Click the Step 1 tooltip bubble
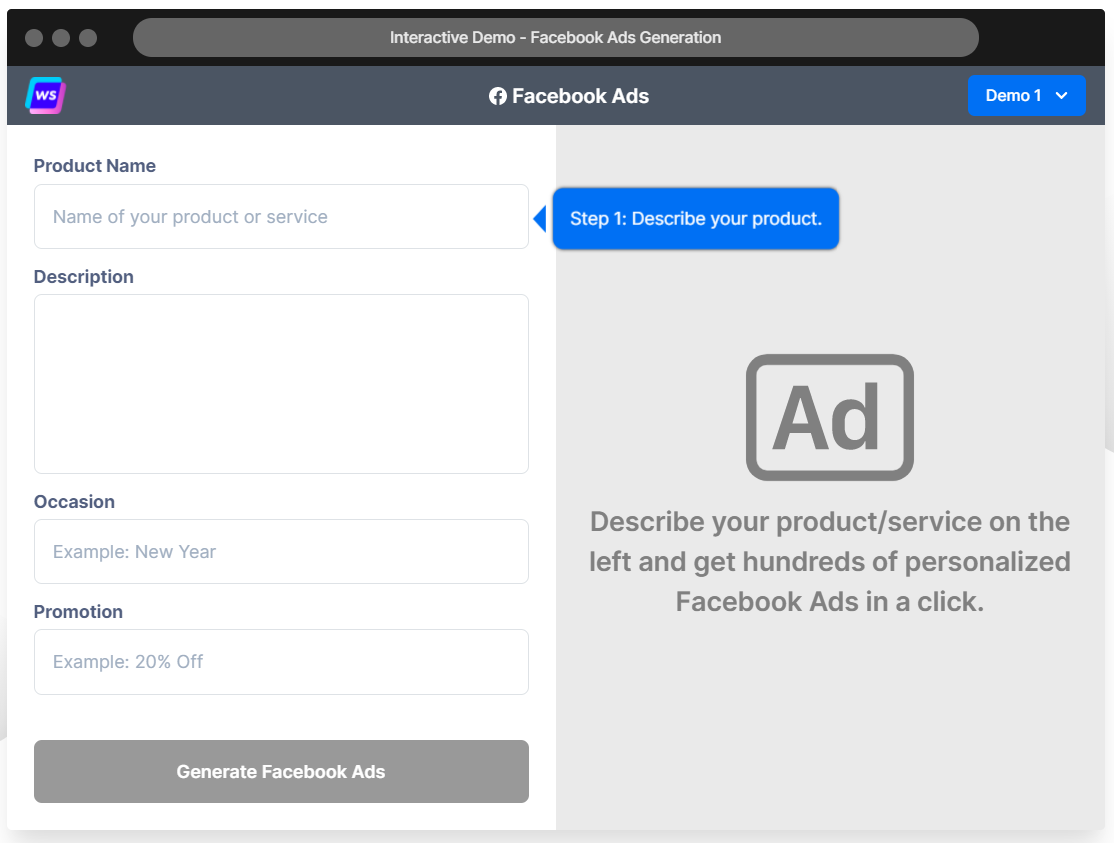1114x843 pixels. point(696,218)
